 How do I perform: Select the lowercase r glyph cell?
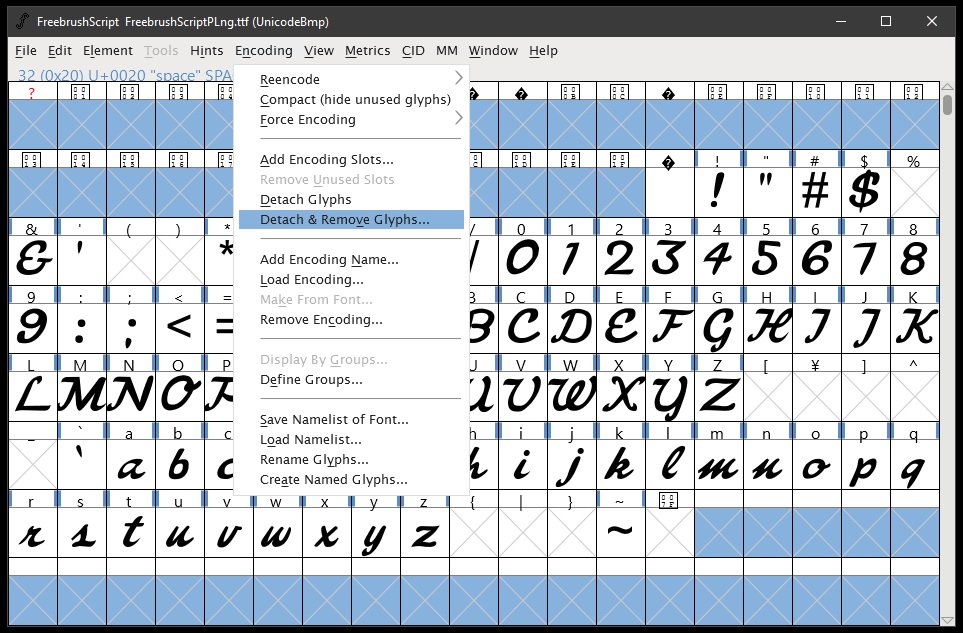click(x=33, y=533)
